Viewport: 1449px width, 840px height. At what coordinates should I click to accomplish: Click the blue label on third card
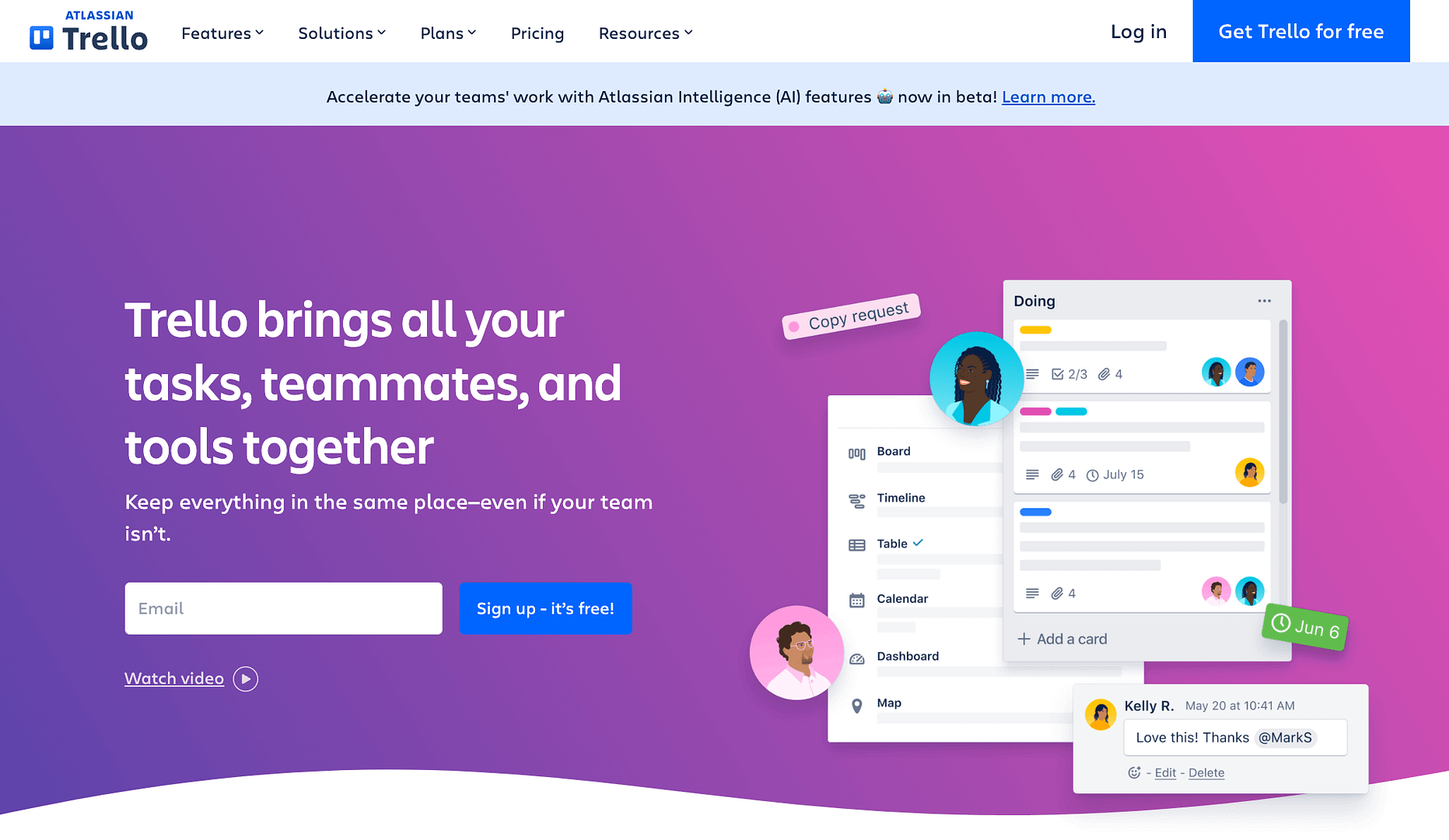(1035, 512)
